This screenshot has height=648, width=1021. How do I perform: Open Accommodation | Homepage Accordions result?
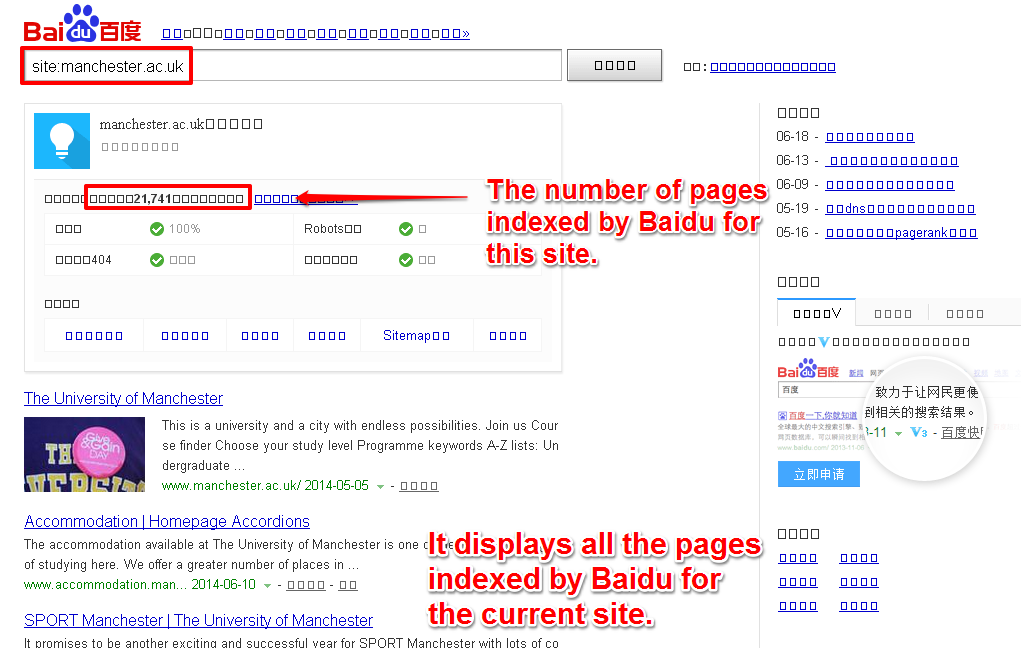click(x=167, y=521)
